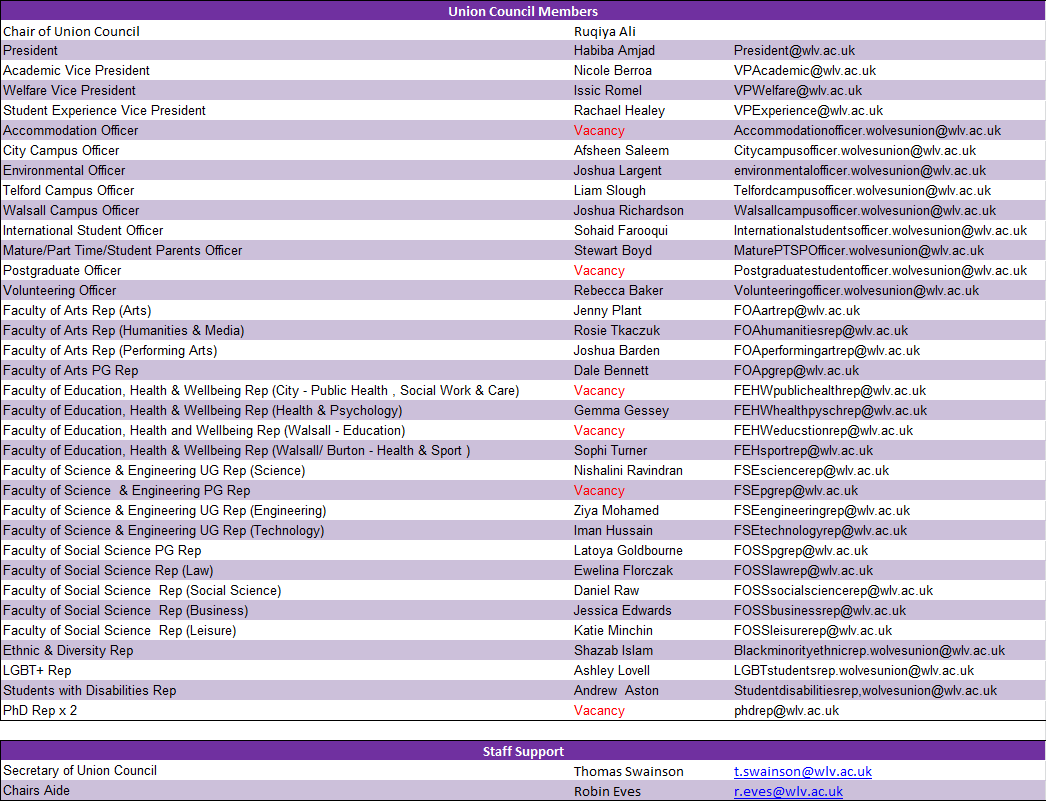Select the name Joshua Richardson
This screenshot has width=1047, height=802.
[x=628, y=211]
